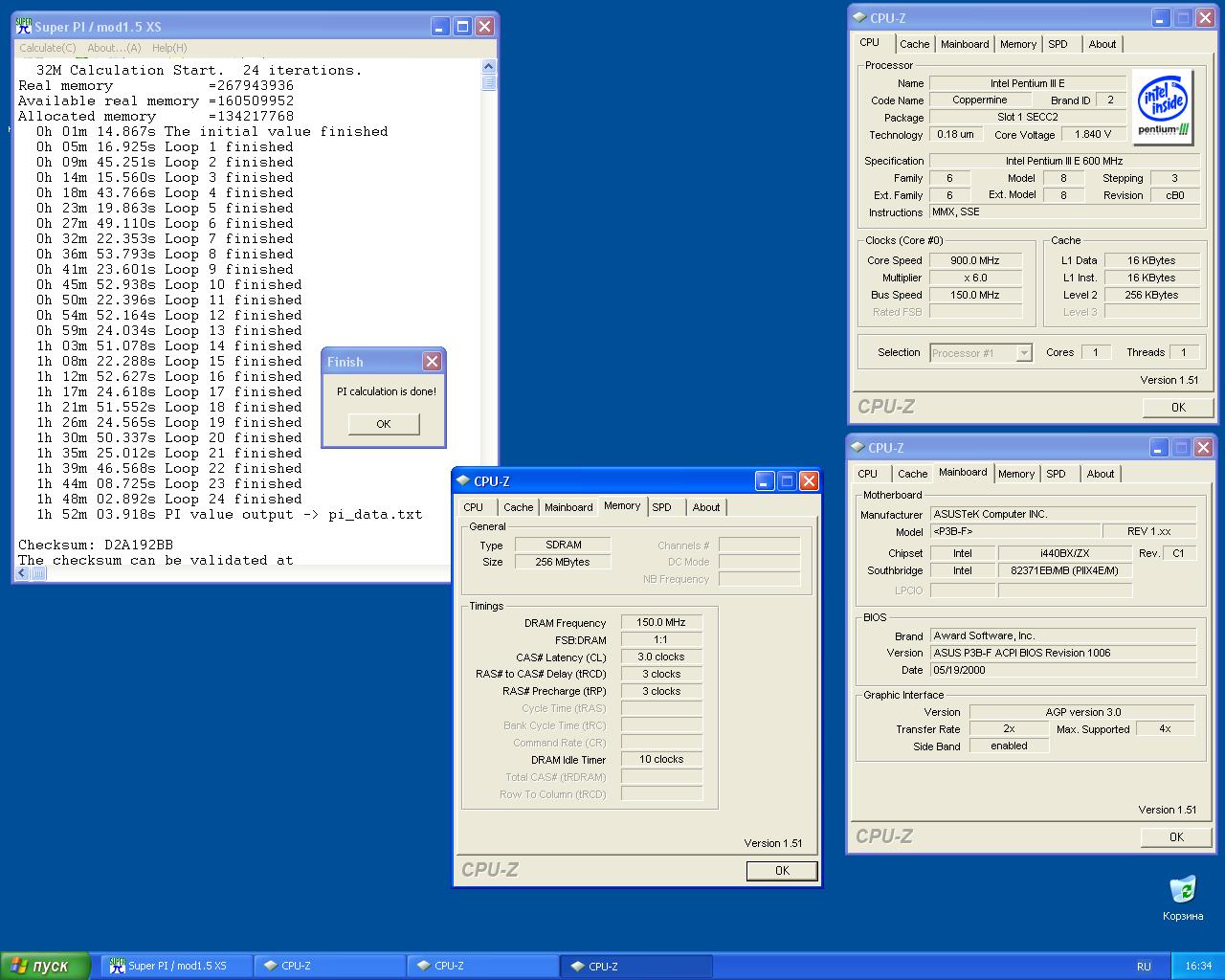The height and width of the screenshot is (980, 1225).
Task: Select the first CPU-Z taskbar button
Action: (x=329, y=966)
